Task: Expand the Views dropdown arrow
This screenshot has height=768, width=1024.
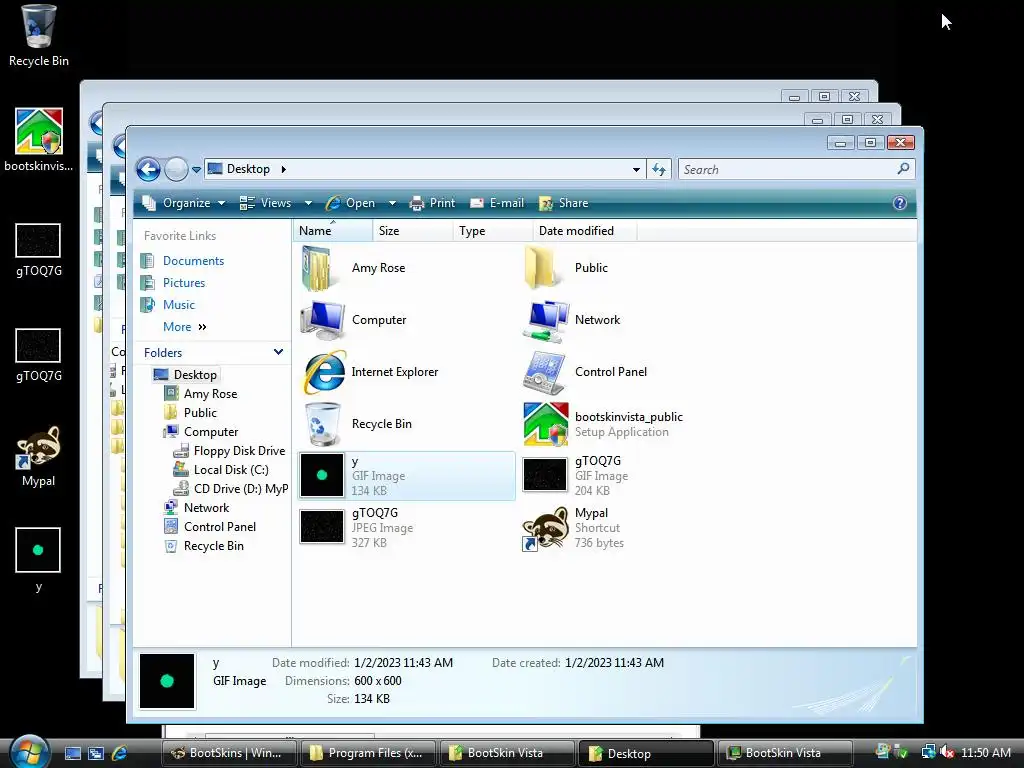Action: tap(308, 203)
